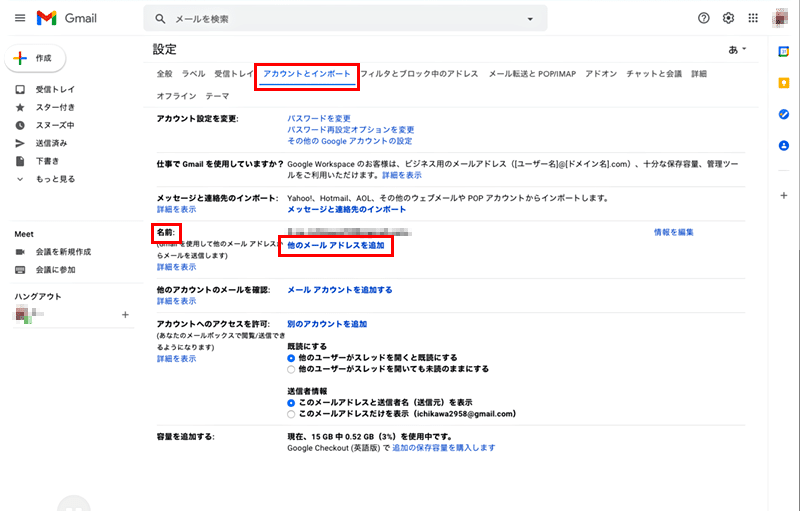The width and height of the screenshot is (800, 511).
Task: Open 下書き in the sidebar
Action: pyautogui.click(x=47, y=161)
